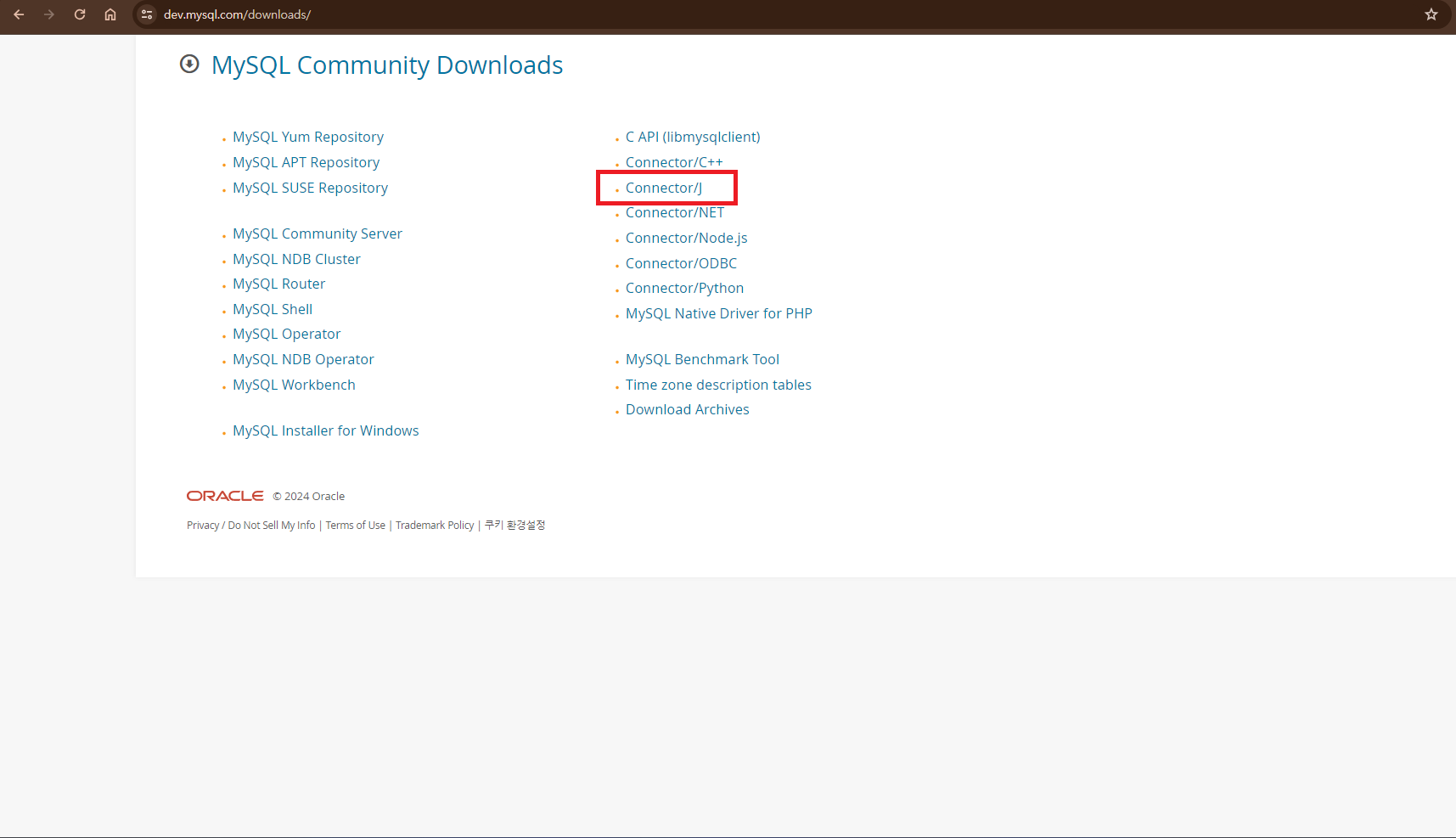The height and width of the screenshot is (838, 1456).
Task: Open MySQL Installer for Windows link
Action: coord(325,430)
